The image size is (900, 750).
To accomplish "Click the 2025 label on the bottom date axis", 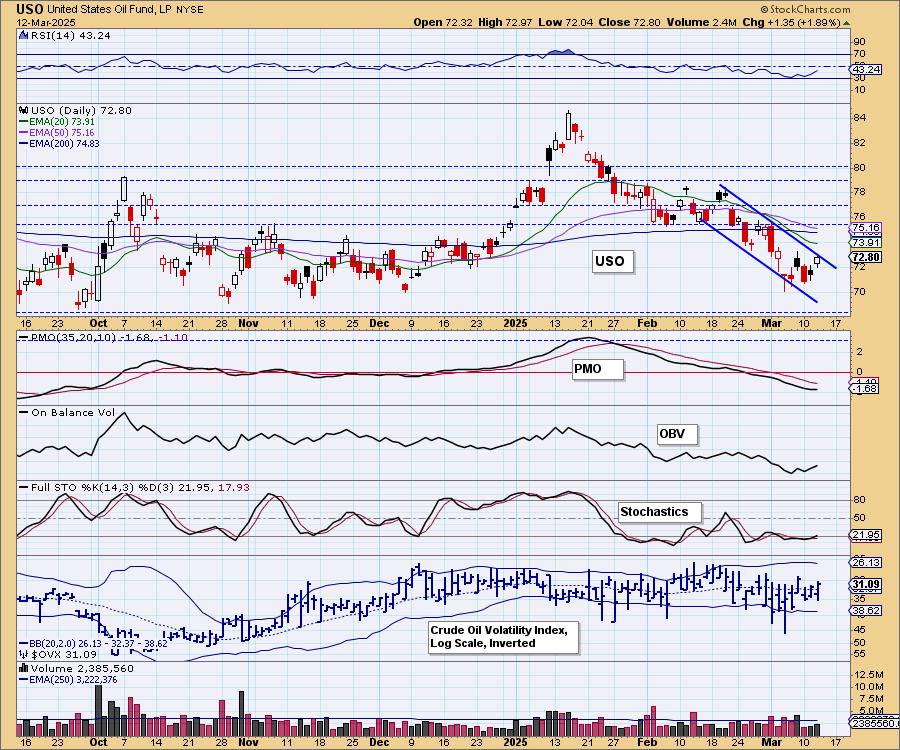I will coord(515,742).
